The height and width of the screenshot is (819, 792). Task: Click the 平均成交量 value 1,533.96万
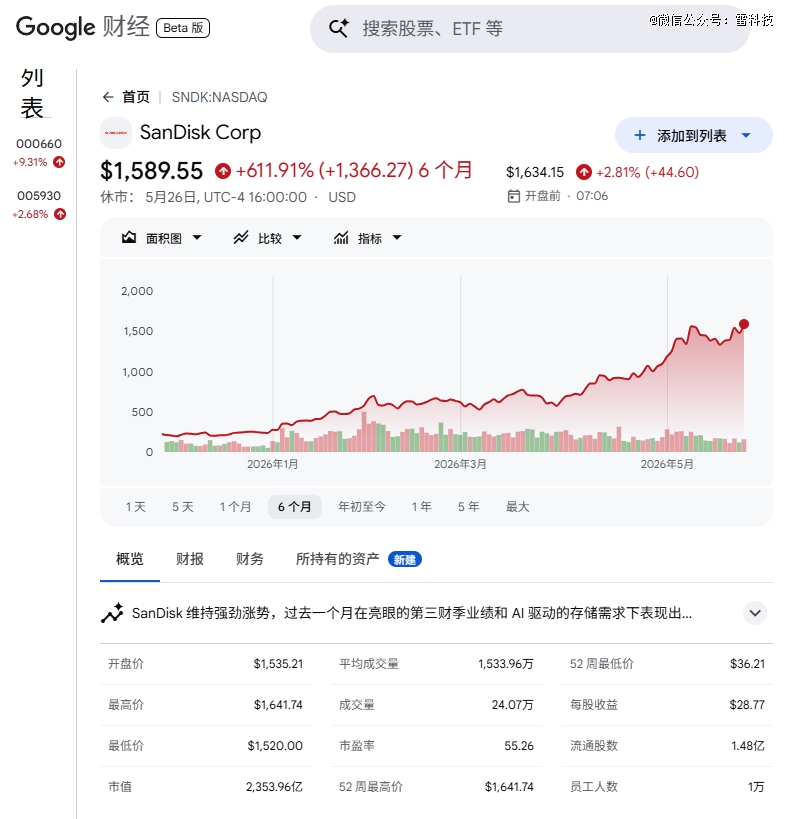pos(506,664)
